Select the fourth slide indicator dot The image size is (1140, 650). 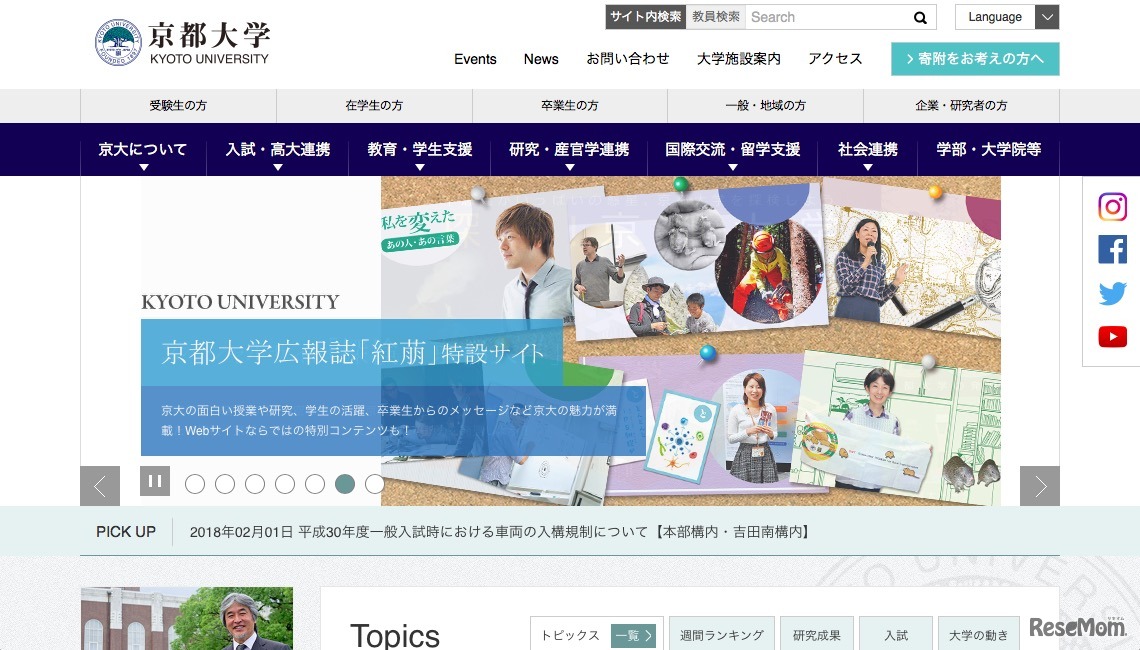pyautogui.click(x=285, y=484)
